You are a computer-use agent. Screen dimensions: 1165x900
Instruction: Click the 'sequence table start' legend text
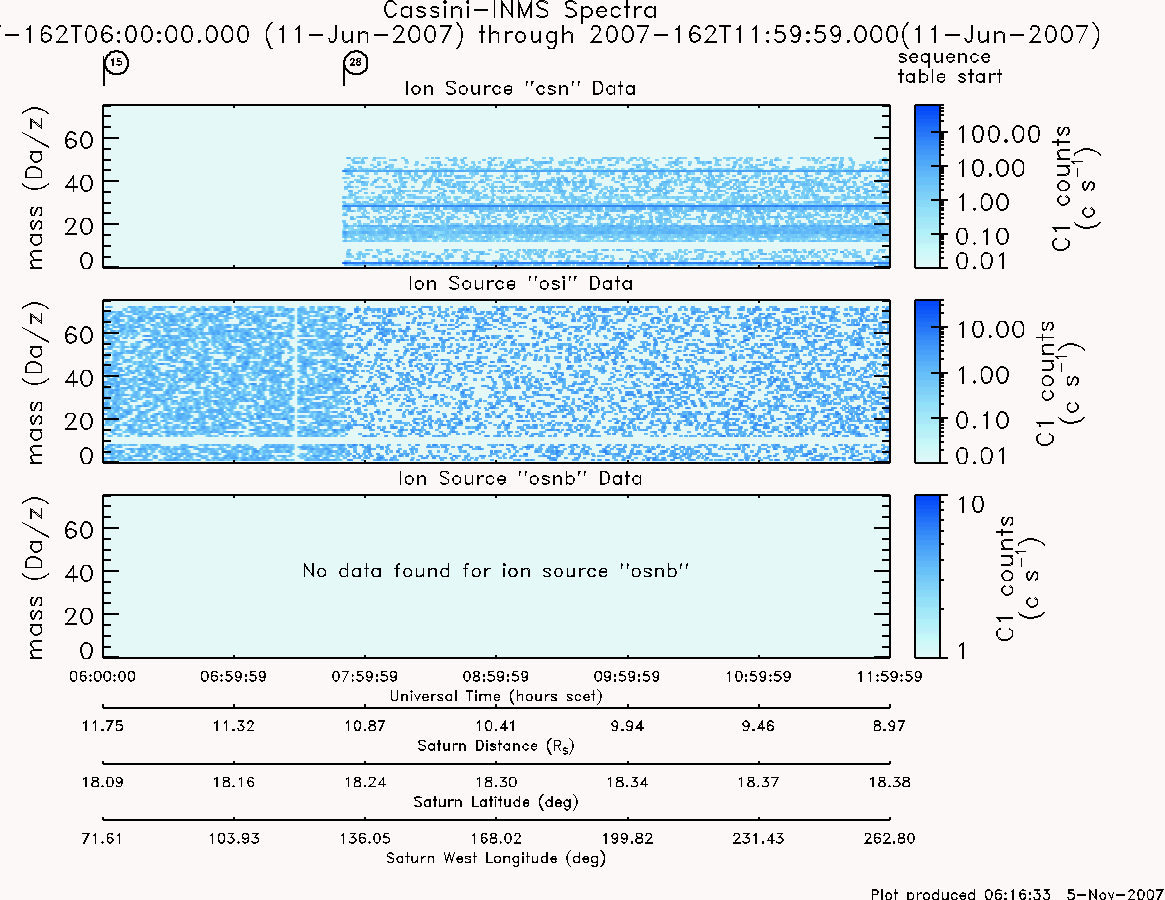pos(950,67)
